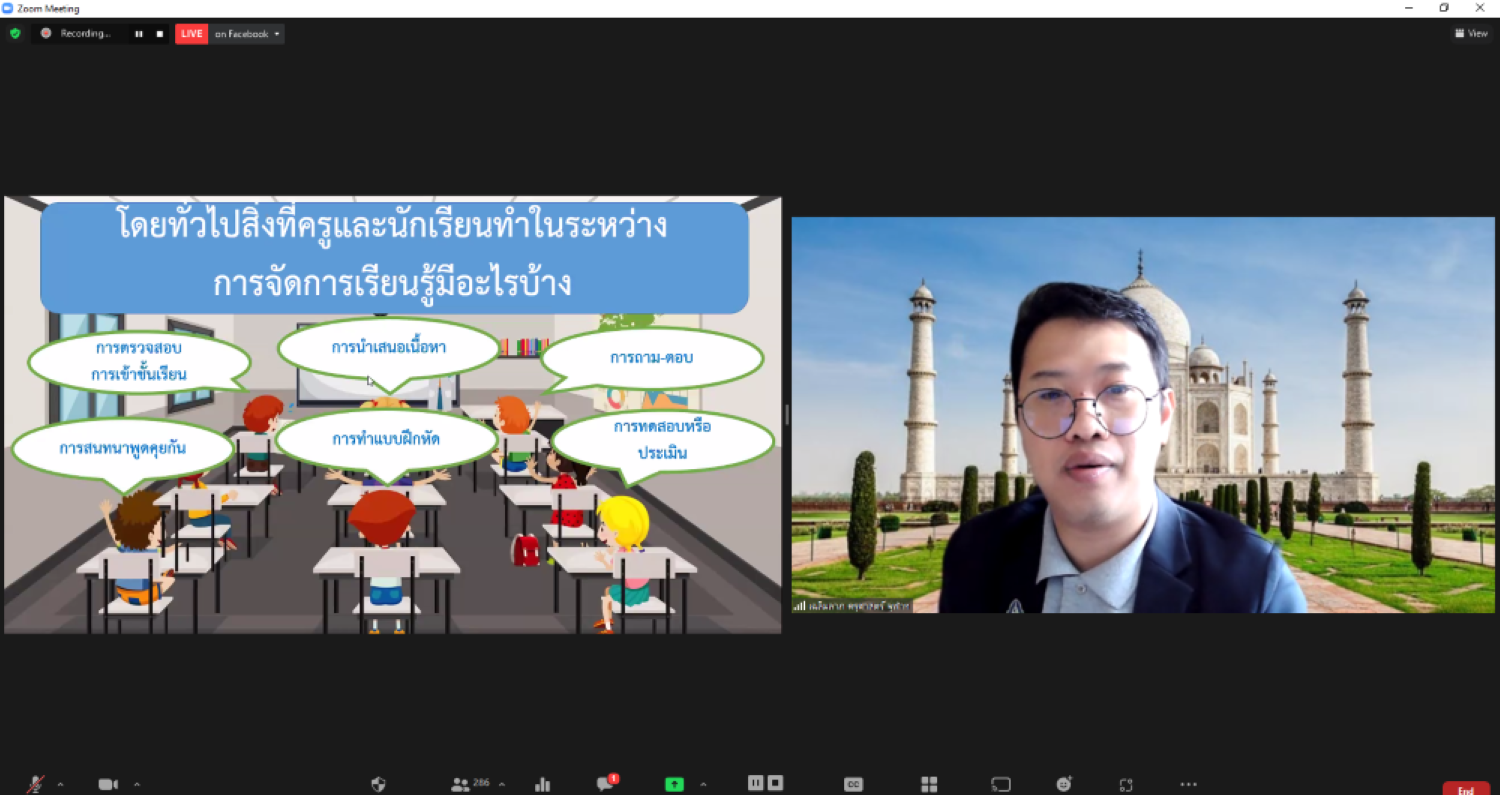Screen dimensions: 1500x795
Task: Open the View menu at top right
Action: (x=1471, y=33)
